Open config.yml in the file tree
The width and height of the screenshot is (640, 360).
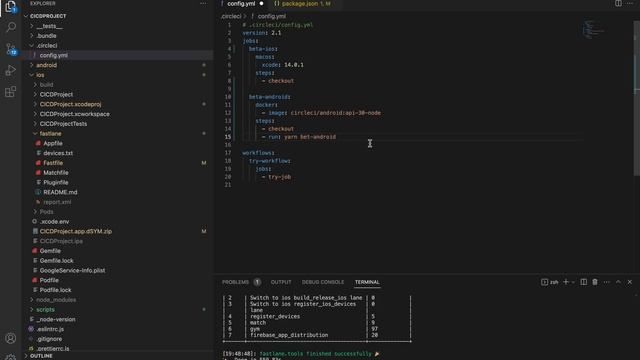[53, 55]
